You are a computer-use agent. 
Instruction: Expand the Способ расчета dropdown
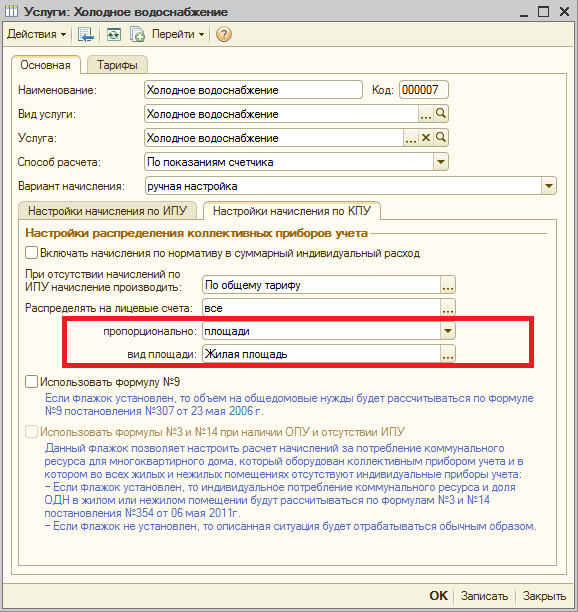pos(441,162)
